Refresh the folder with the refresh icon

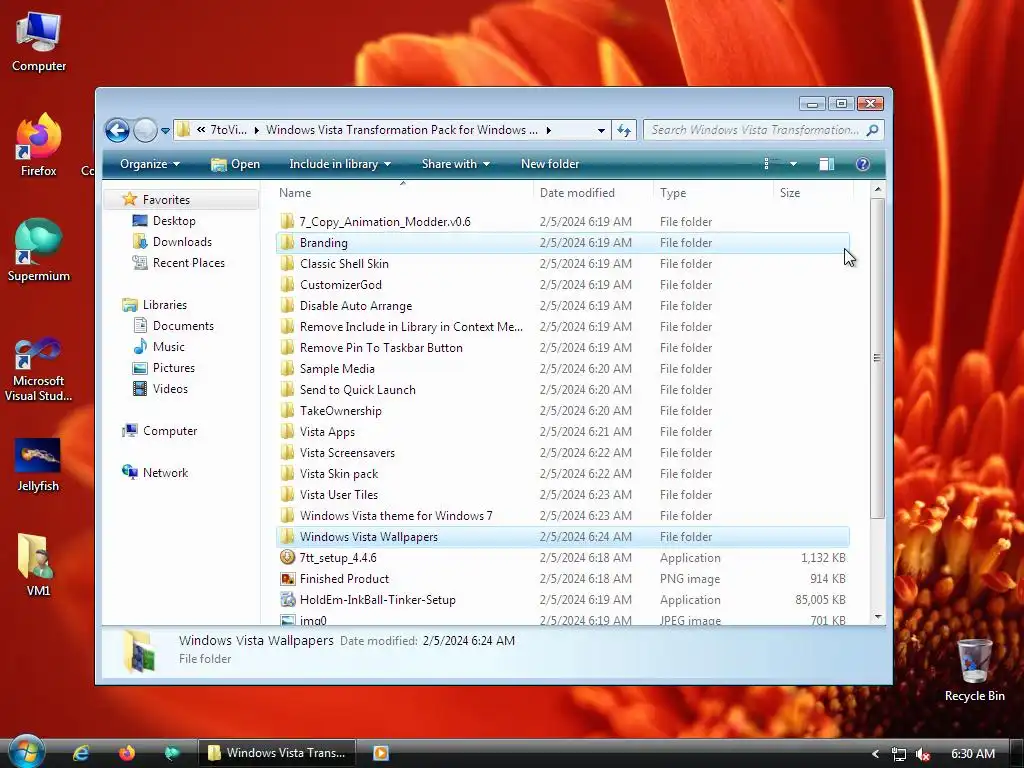pos(624,130)
